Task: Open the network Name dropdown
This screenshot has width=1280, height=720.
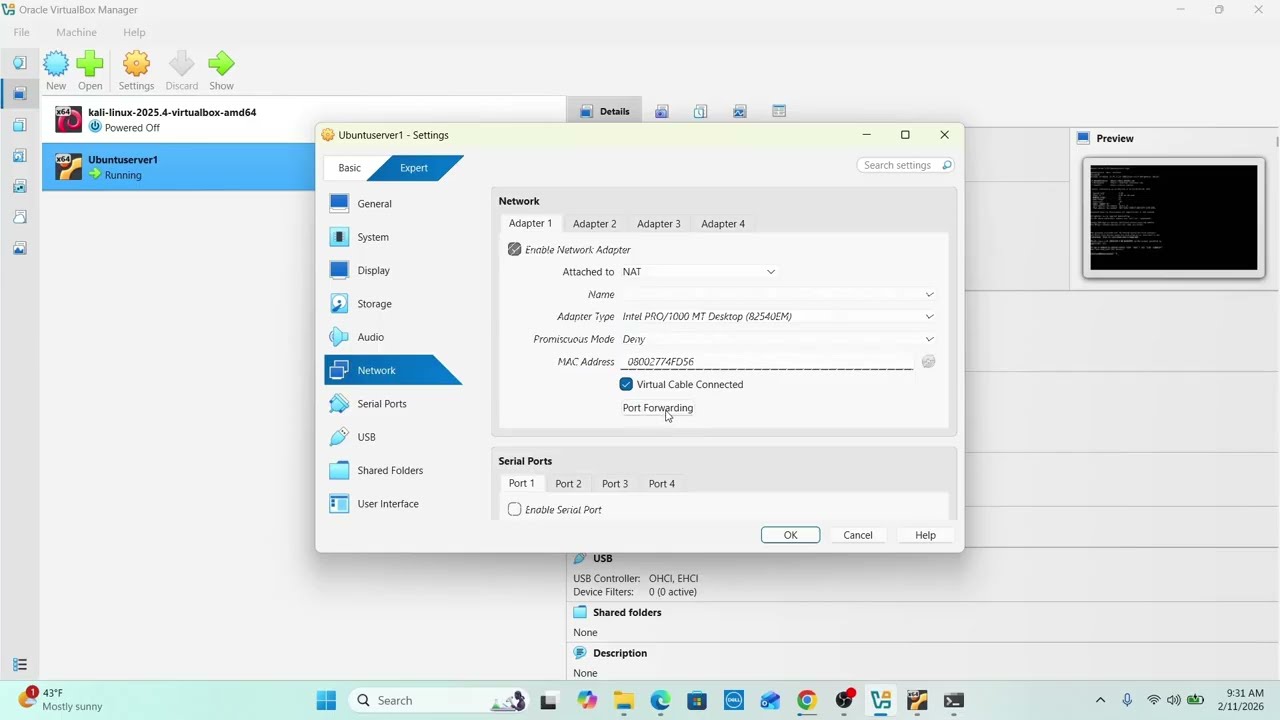Action: coord(778,294)
